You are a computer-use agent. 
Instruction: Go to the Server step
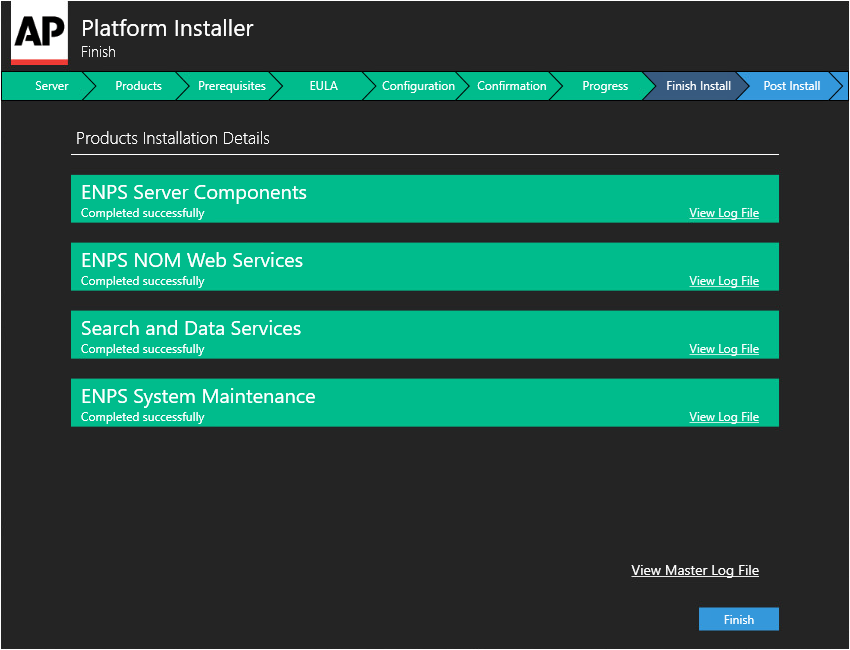click(51, 86)
